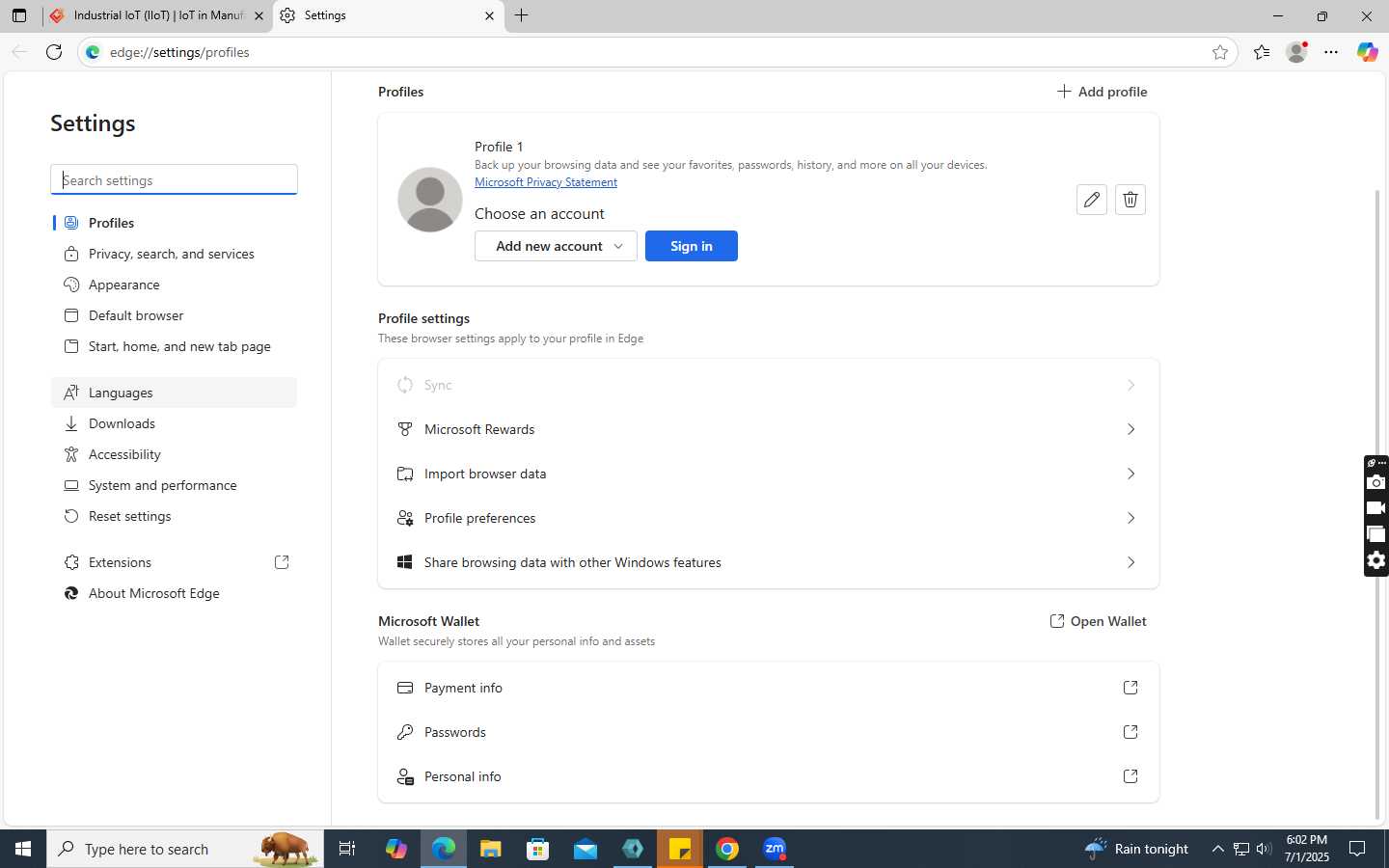
Task: Click the screenshot camera icon on side panel
Action: pyautogui.click(x=1376, y=482)
